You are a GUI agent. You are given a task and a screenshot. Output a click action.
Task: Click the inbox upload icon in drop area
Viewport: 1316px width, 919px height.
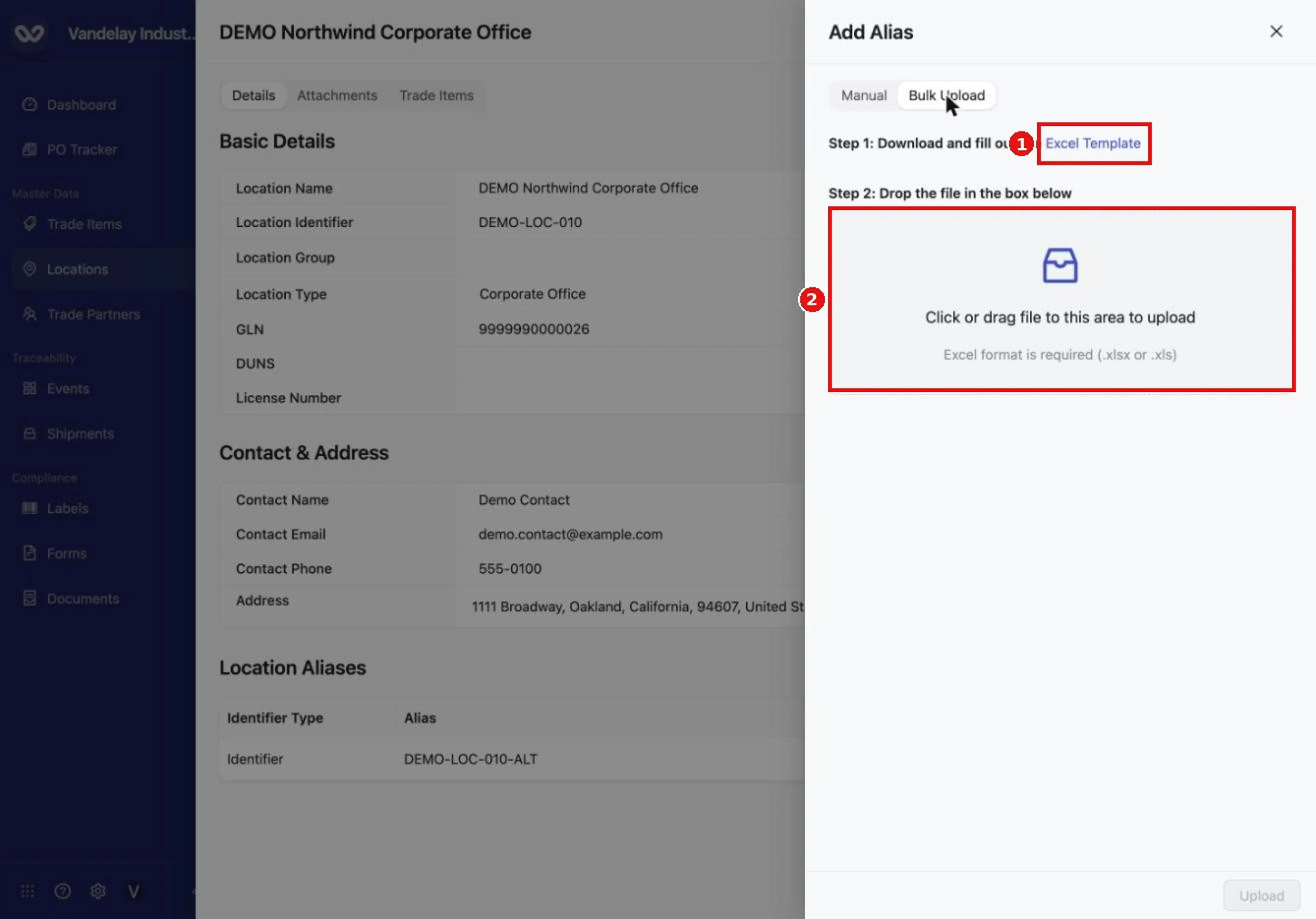pos(1060,265)
